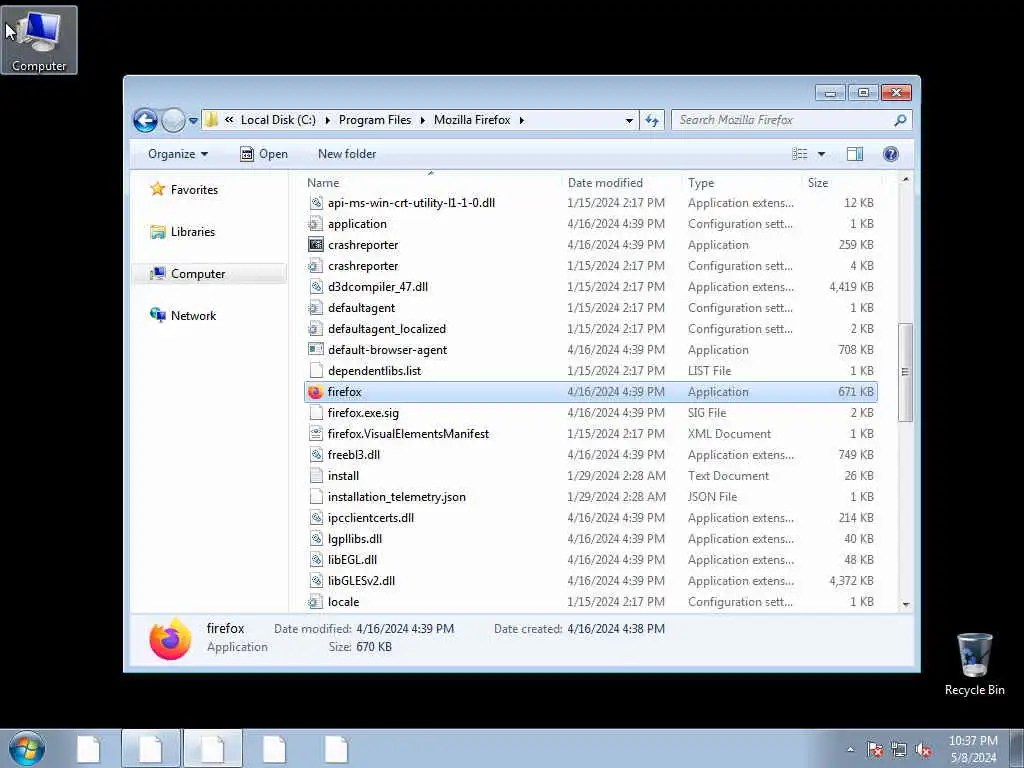The height and width of the screenshot is (768, 1024).
Task: Select ipcclientcerts.dll file icon
Action: tap(315, 518)
